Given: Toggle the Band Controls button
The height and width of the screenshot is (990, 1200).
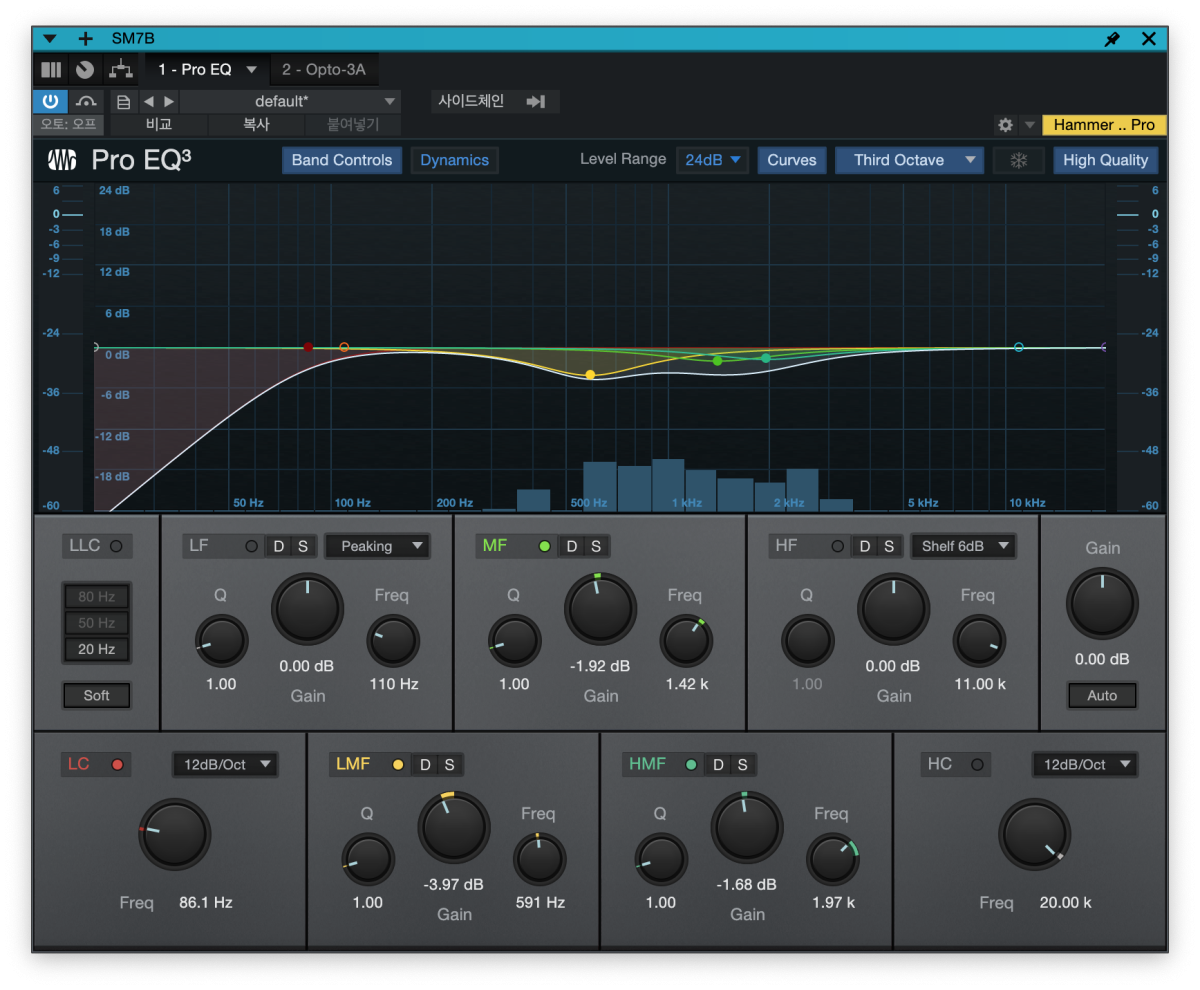Looking at the screenshot, I should [342, 160].
